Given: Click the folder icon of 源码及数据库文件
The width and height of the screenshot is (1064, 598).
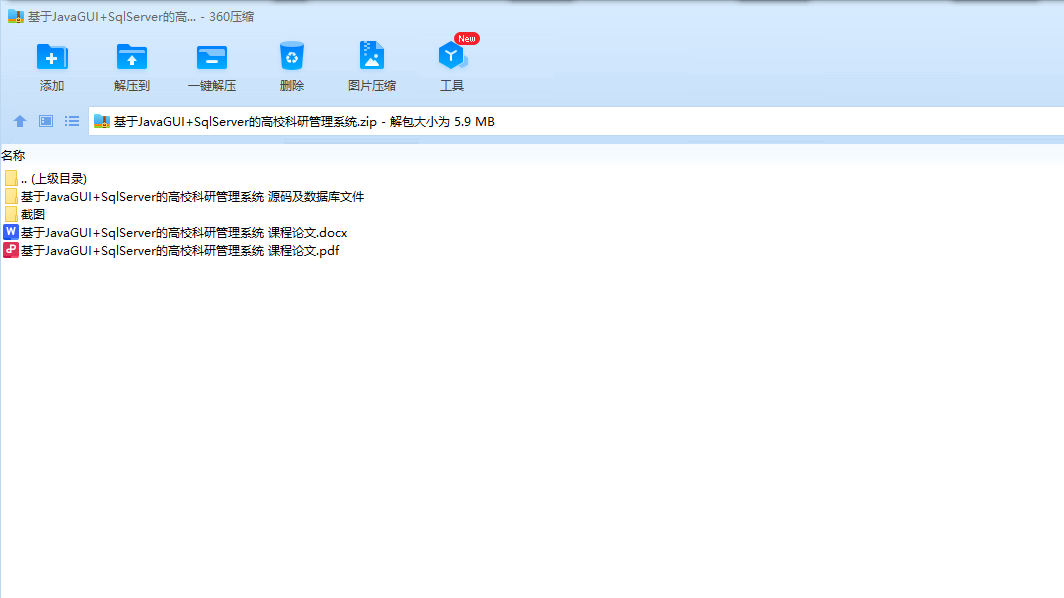Looking at the screenshot, I should tap(11, 197).
